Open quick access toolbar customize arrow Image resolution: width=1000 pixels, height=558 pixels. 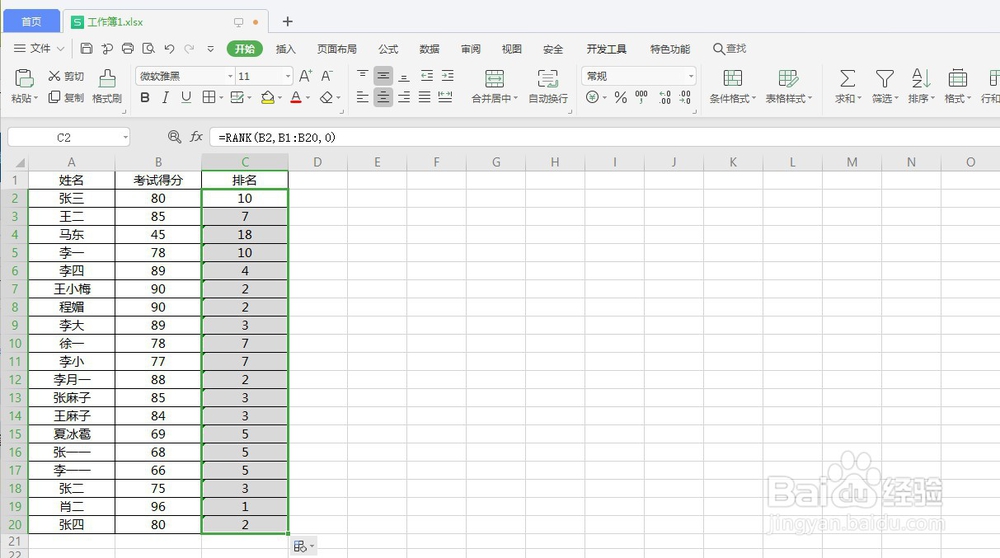(210, 48)
